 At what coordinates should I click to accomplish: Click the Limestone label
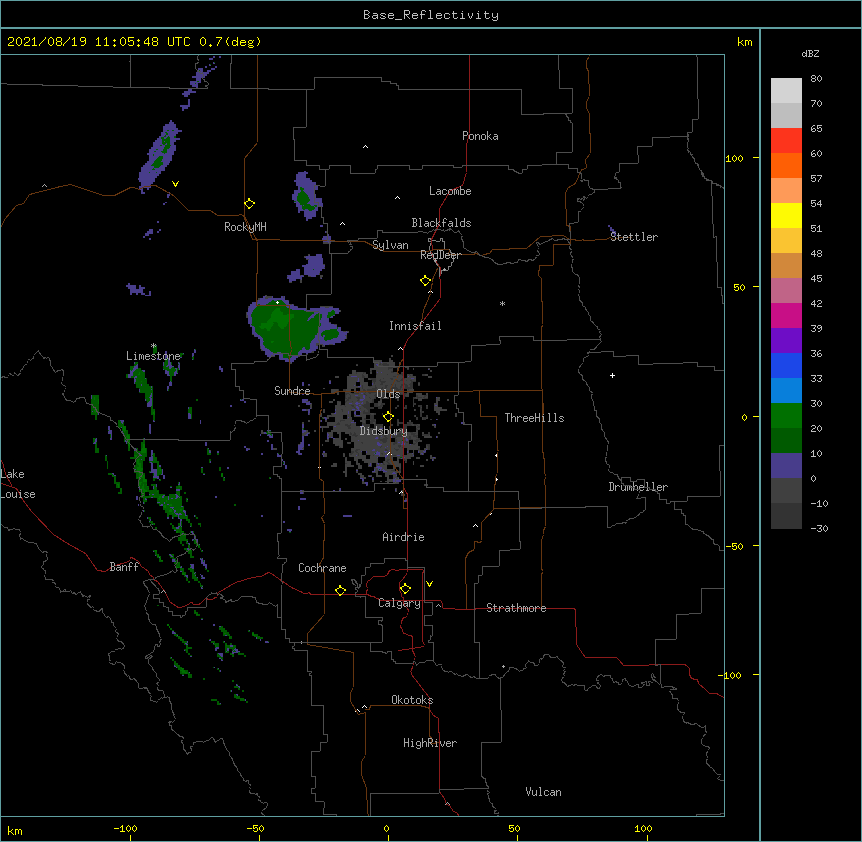point(153,356)
